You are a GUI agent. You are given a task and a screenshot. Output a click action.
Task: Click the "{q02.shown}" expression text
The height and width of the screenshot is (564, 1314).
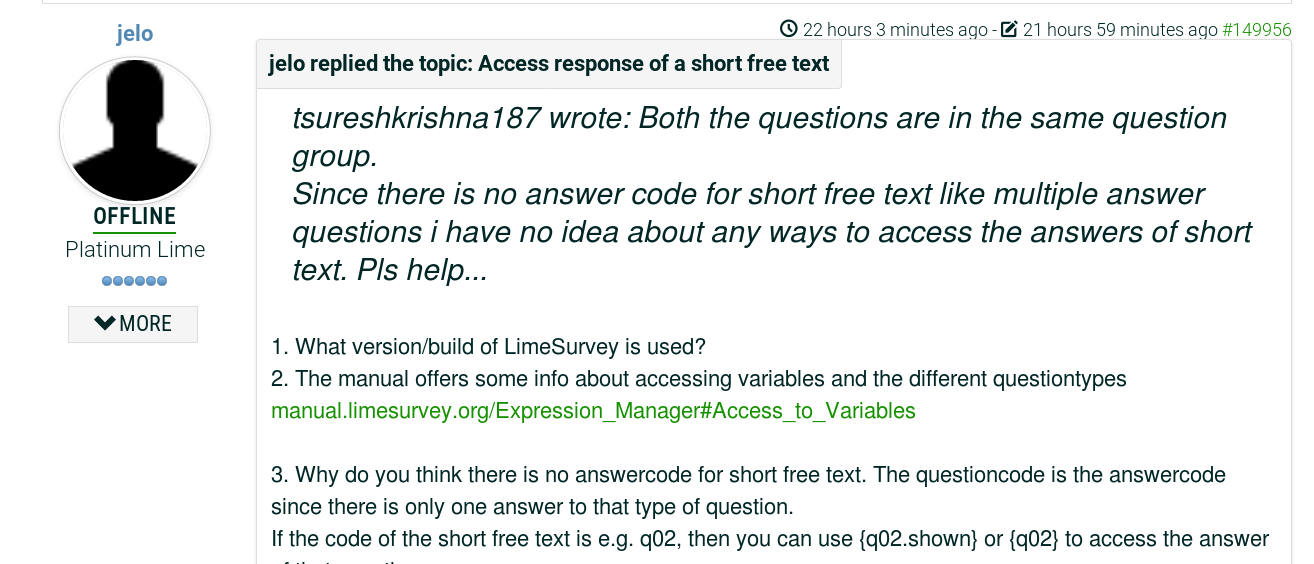(918, 539)
